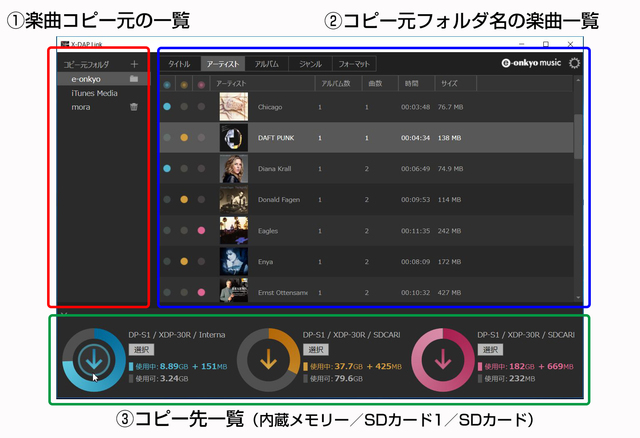
Task: Select the Donald Fagen artist name
Action: click(x=279, y=200)
